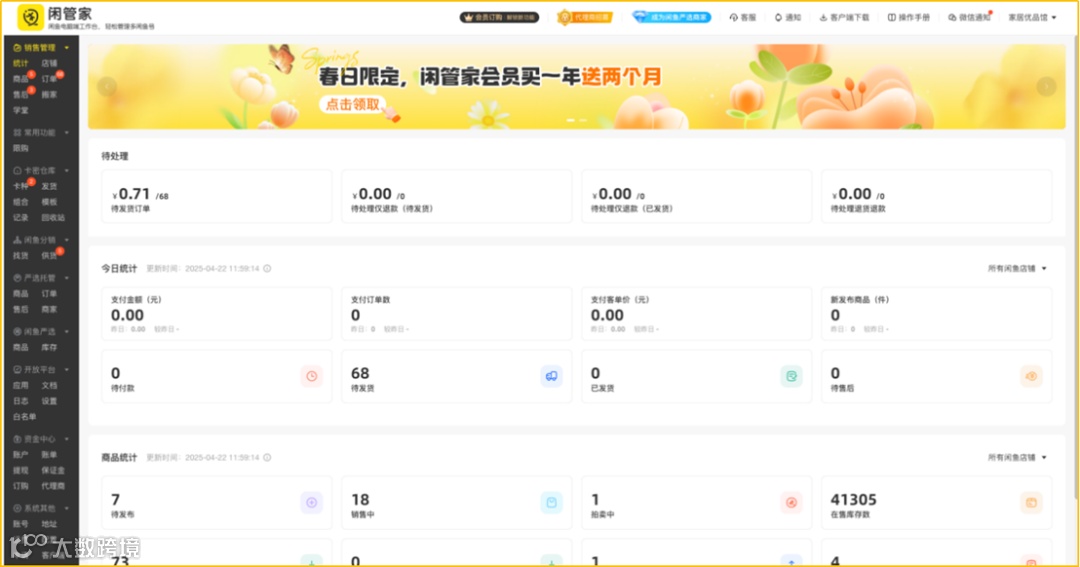This screenshot has height=567, width=1080.
Task: Click truck icon on 待发货 card
Action: [551, 376]
